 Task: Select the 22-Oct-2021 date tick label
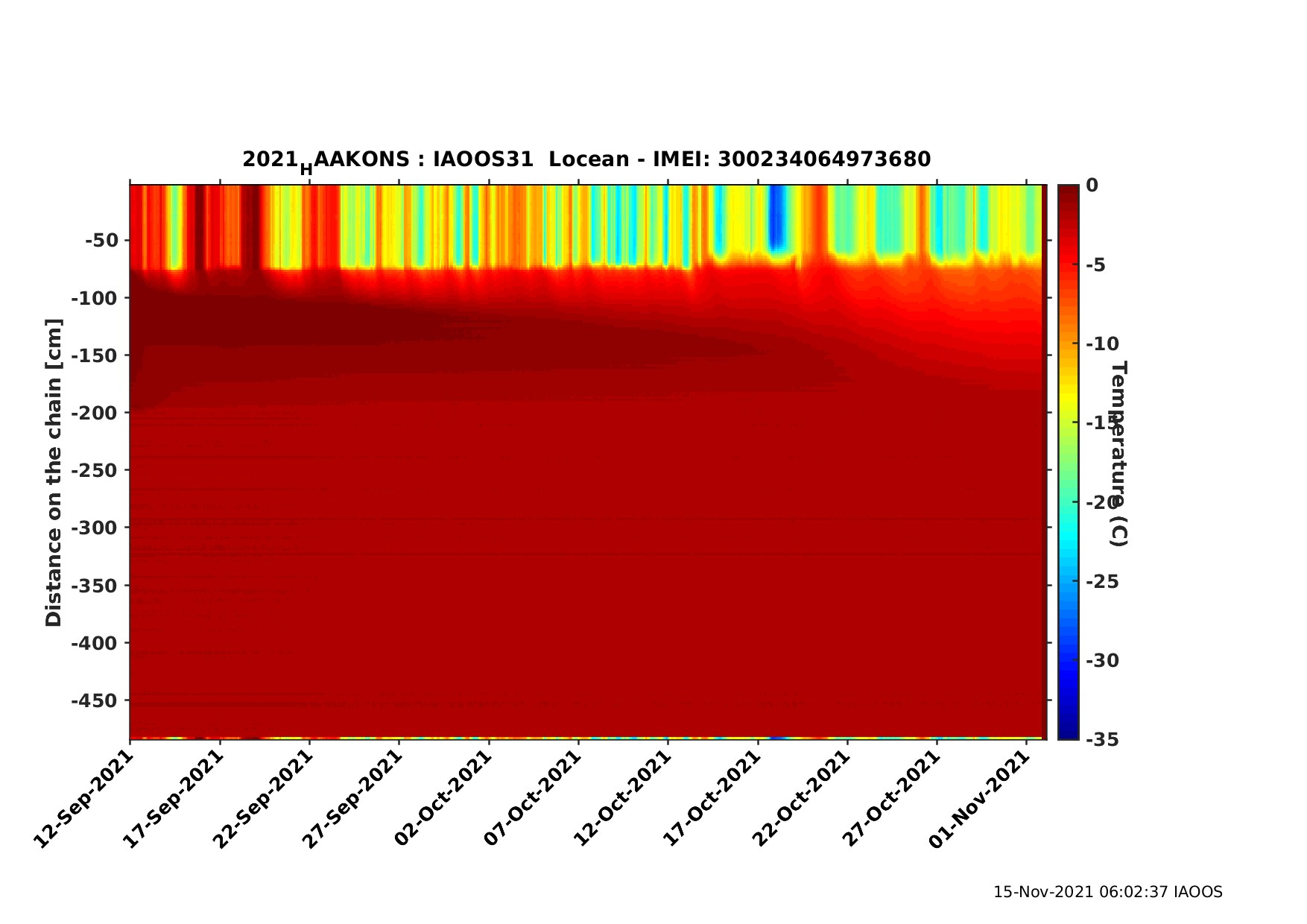801,799
